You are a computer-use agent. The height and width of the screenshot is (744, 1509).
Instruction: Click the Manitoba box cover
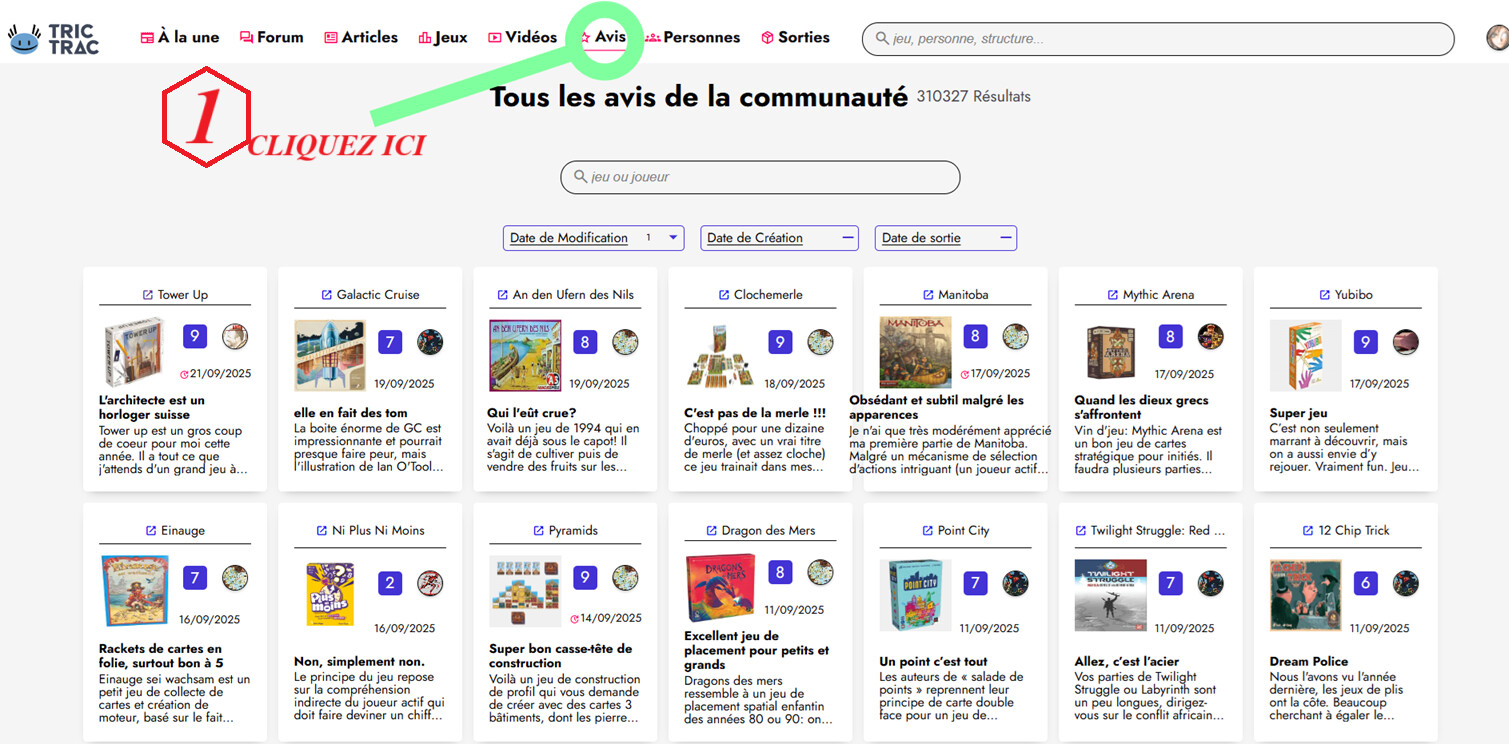[x=916, y=352]
